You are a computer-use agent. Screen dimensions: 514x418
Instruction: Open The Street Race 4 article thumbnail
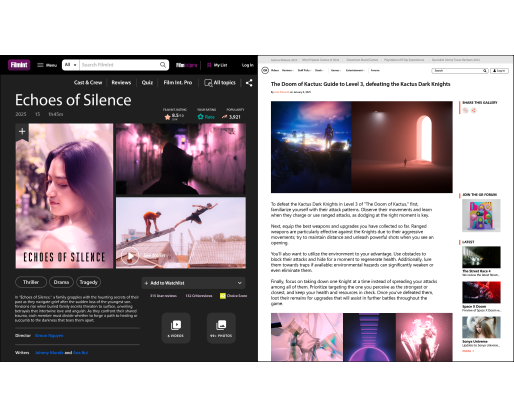[481, 257]
